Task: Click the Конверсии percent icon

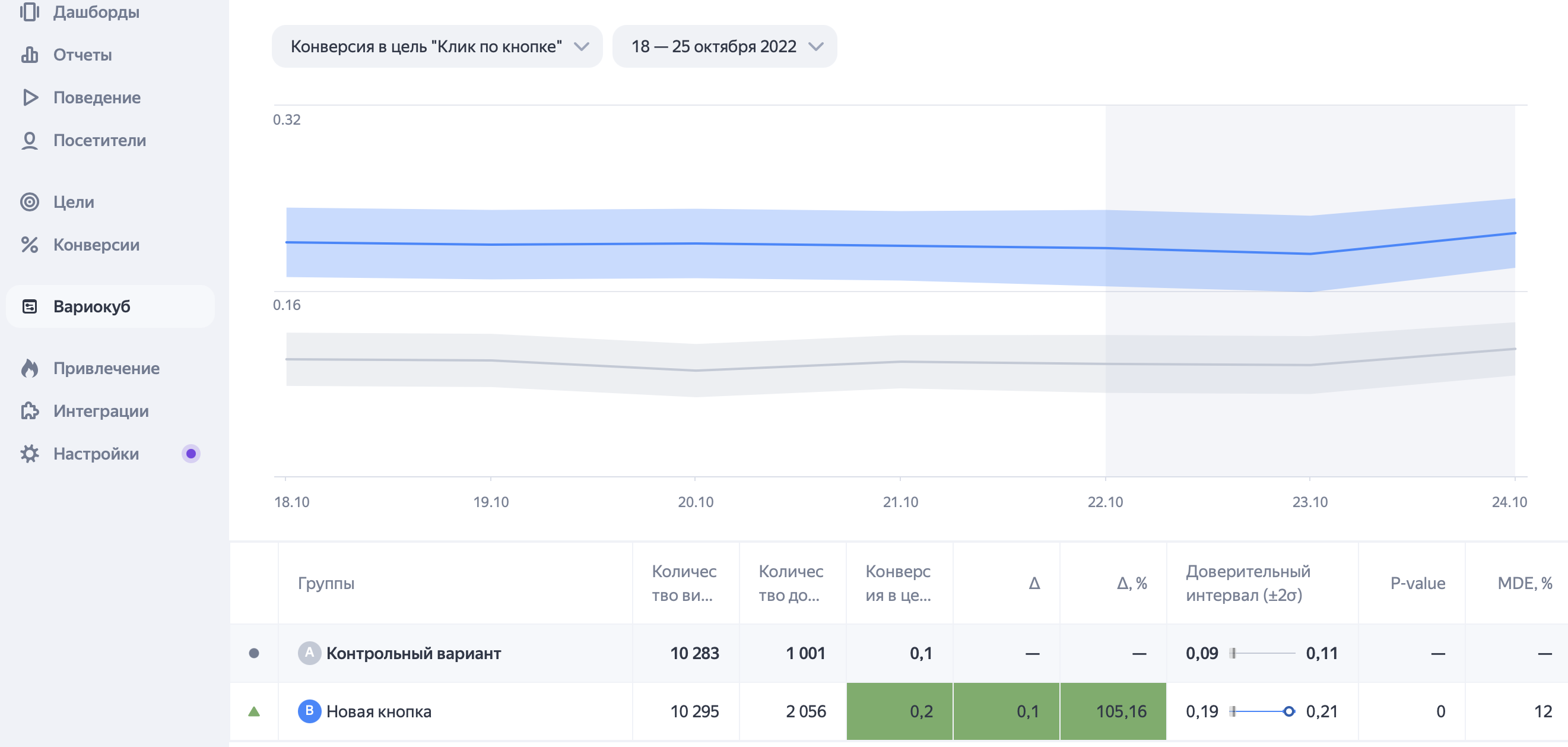Action: (x=29, y=245)
